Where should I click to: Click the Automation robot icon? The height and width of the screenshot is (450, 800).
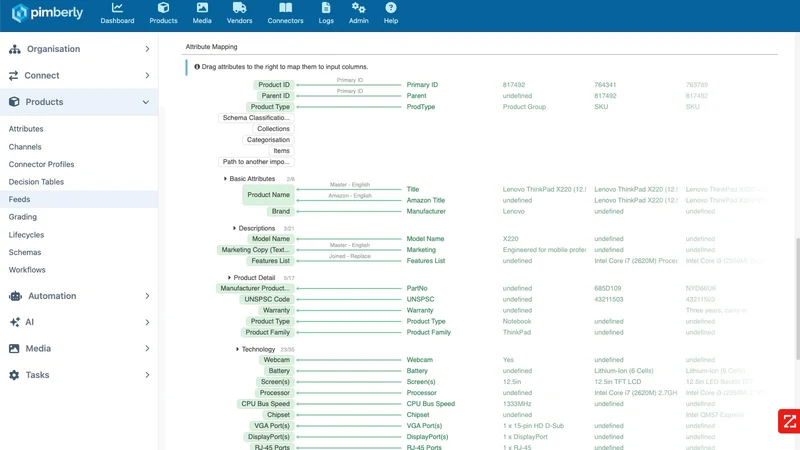15,296
